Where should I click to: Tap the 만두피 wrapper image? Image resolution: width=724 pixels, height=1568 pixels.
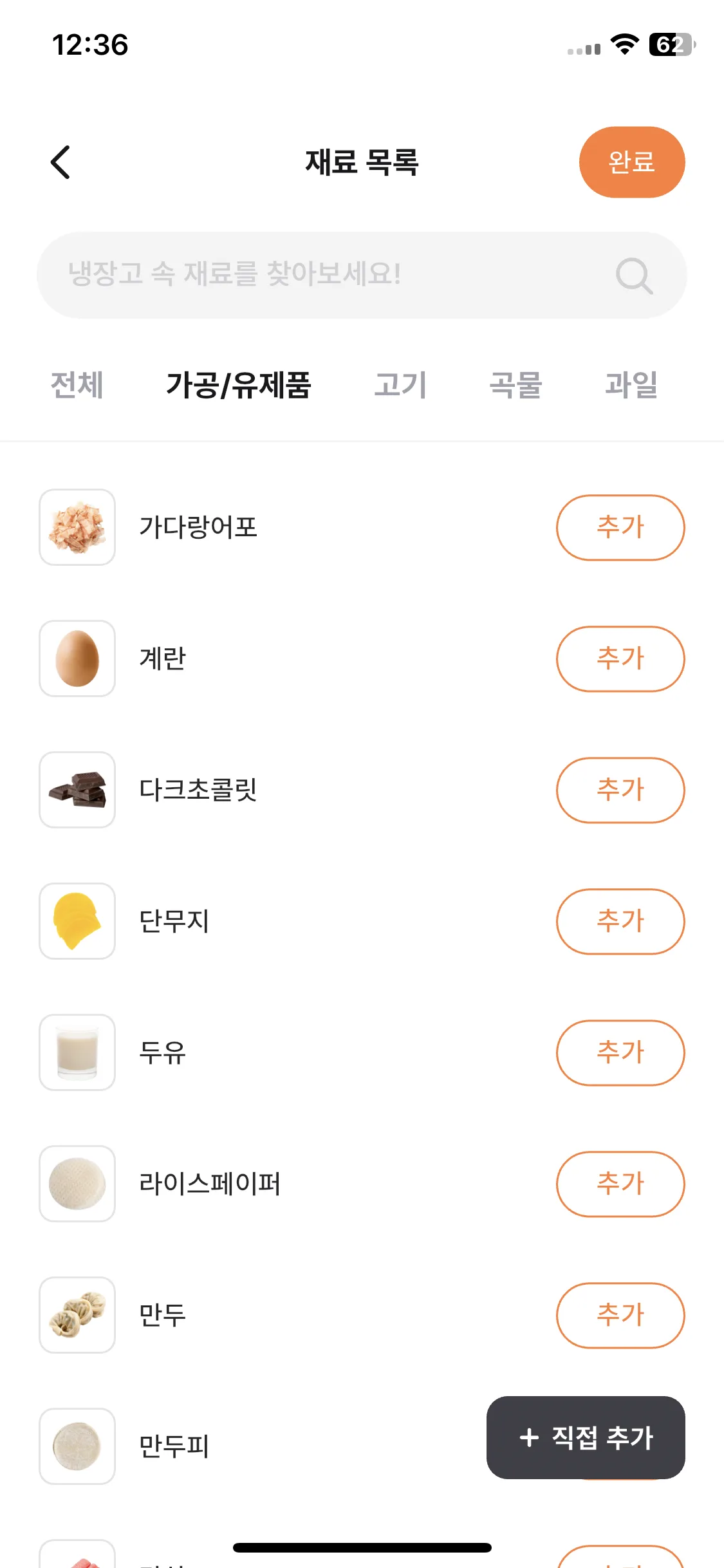[77, 1446]
